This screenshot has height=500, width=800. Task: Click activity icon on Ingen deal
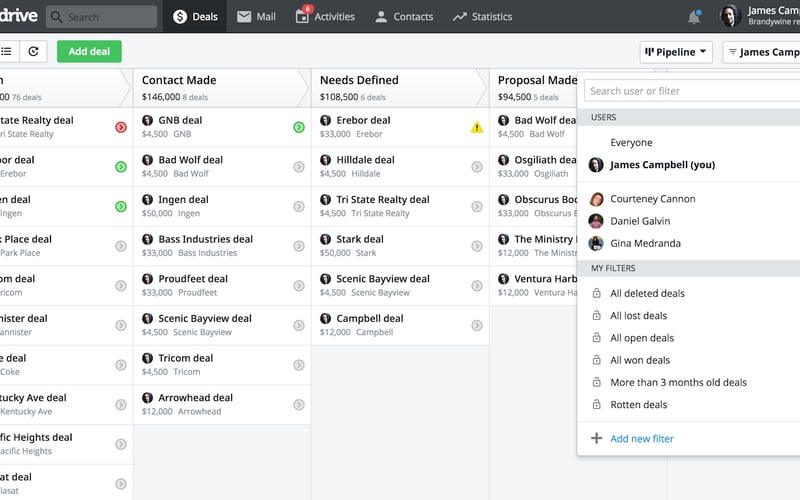coord(299,207)
